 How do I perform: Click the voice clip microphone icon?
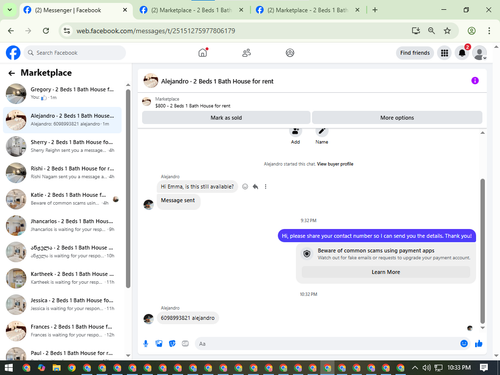coord(146,344)
